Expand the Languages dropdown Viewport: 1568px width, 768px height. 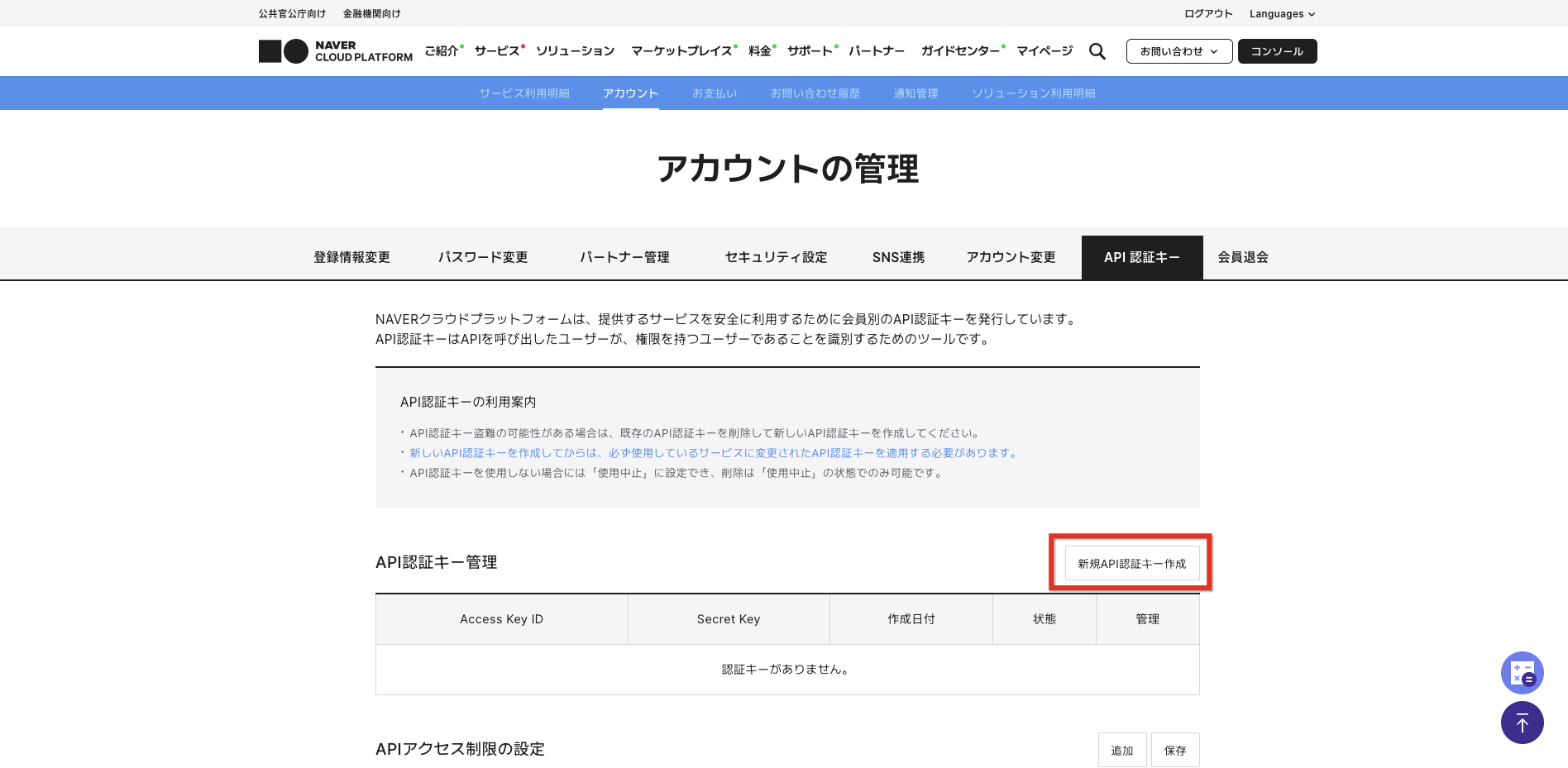pos(1282,14)
